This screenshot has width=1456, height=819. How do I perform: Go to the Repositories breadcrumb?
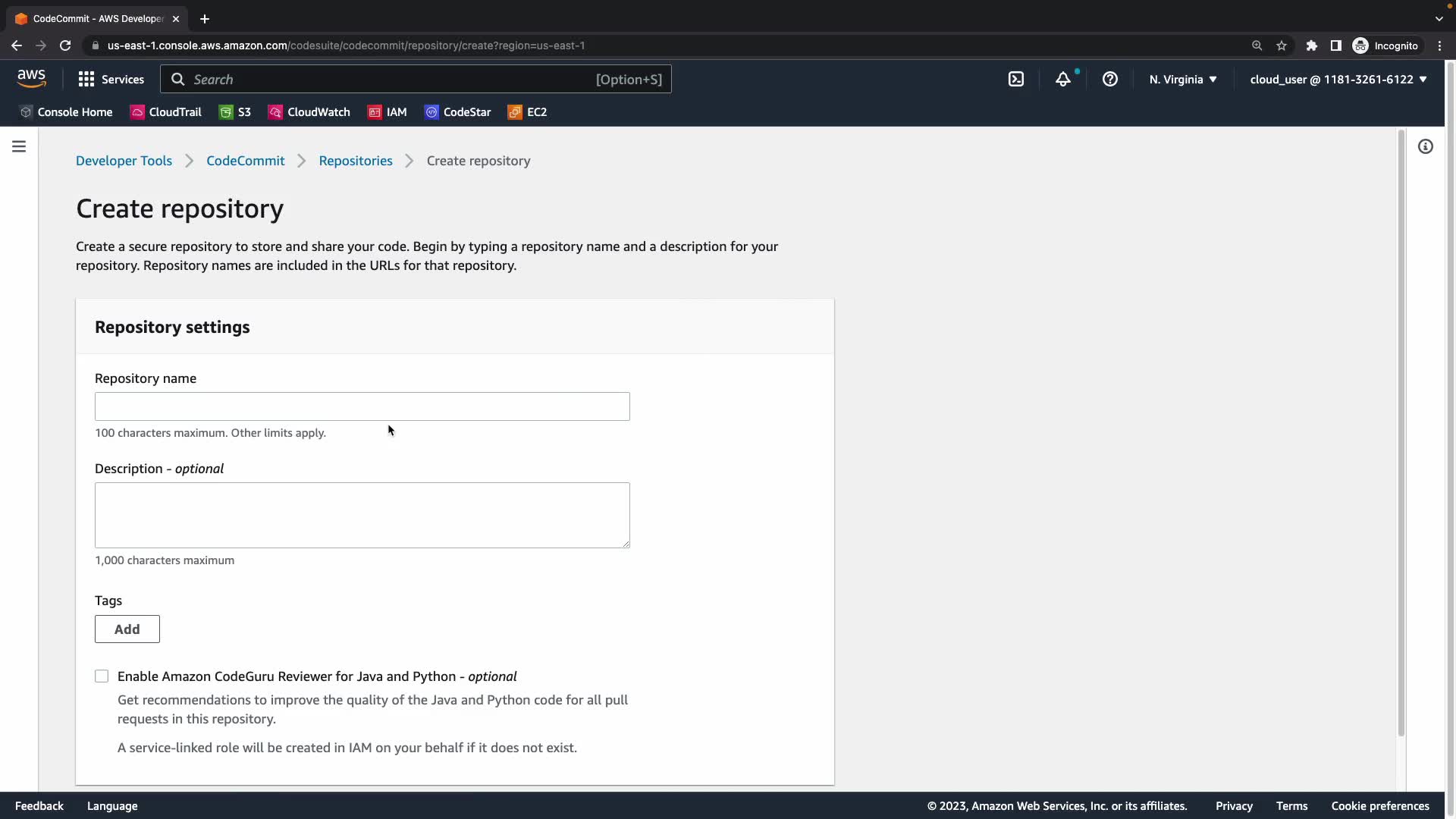[356, 161]
